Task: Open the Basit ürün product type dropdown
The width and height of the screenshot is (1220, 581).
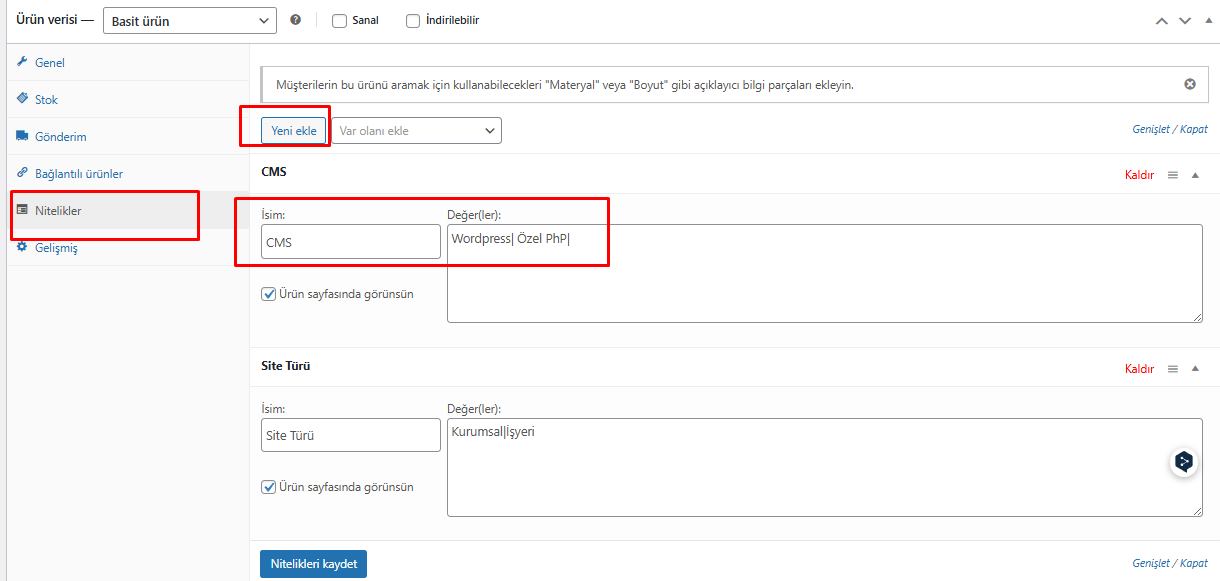Action: click(x=189, y=21)
